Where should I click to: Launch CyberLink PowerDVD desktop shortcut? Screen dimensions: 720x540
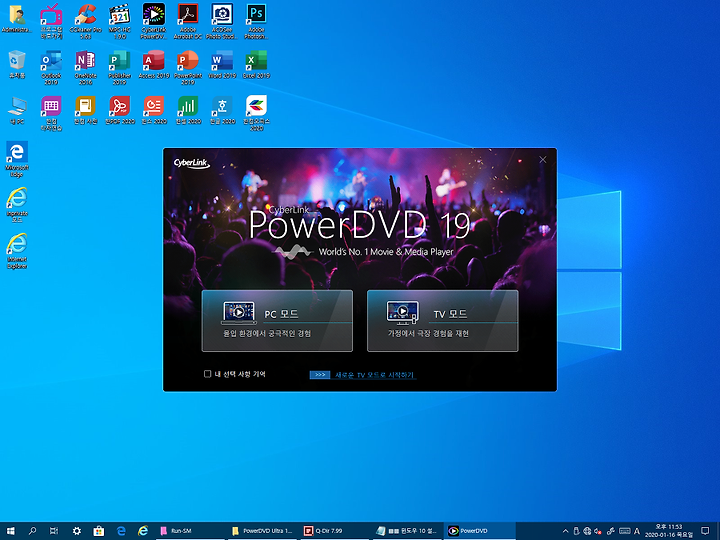pyautogui.click(x=154, y=21)
